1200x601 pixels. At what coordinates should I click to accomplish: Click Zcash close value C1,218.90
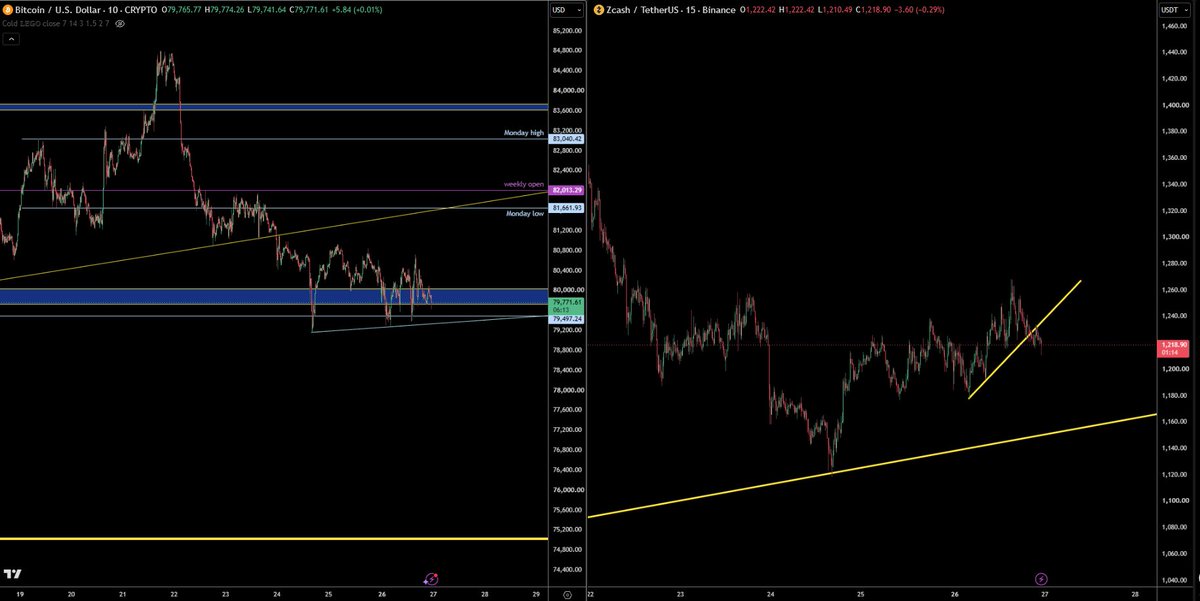click(871, 9)
